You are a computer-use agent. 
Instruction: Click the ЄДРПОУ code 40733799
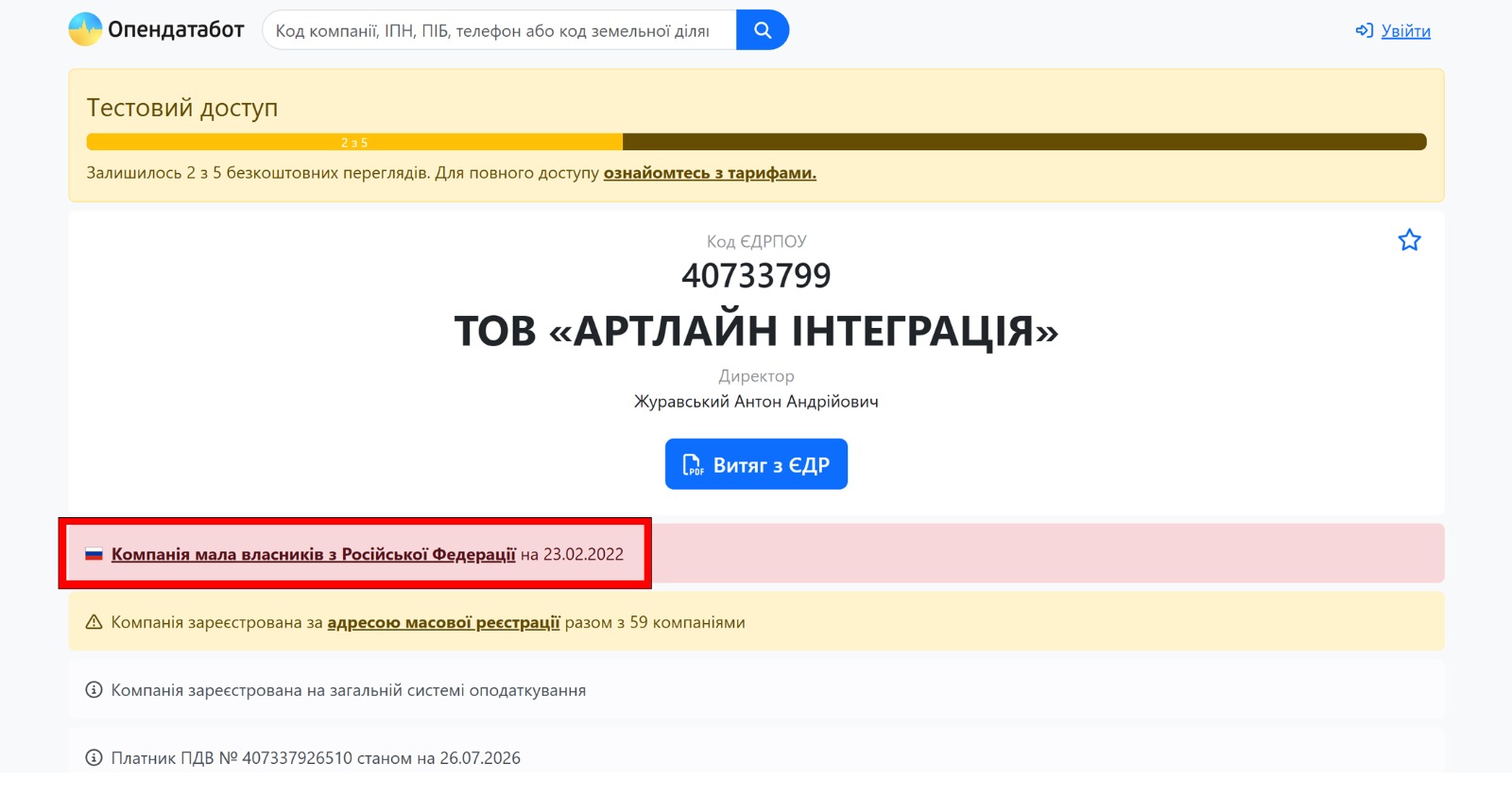click(x=756, y=276)
